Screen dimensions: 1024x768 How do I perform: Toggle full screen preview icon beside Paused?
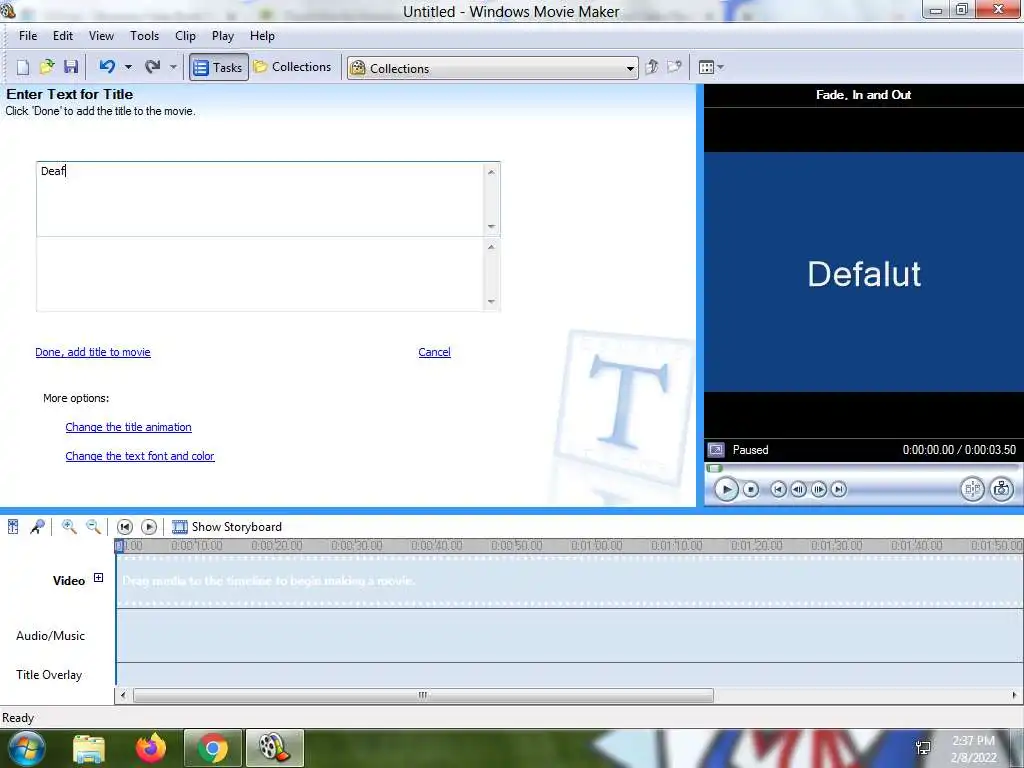pyautogui.click(x=716, y=450)
